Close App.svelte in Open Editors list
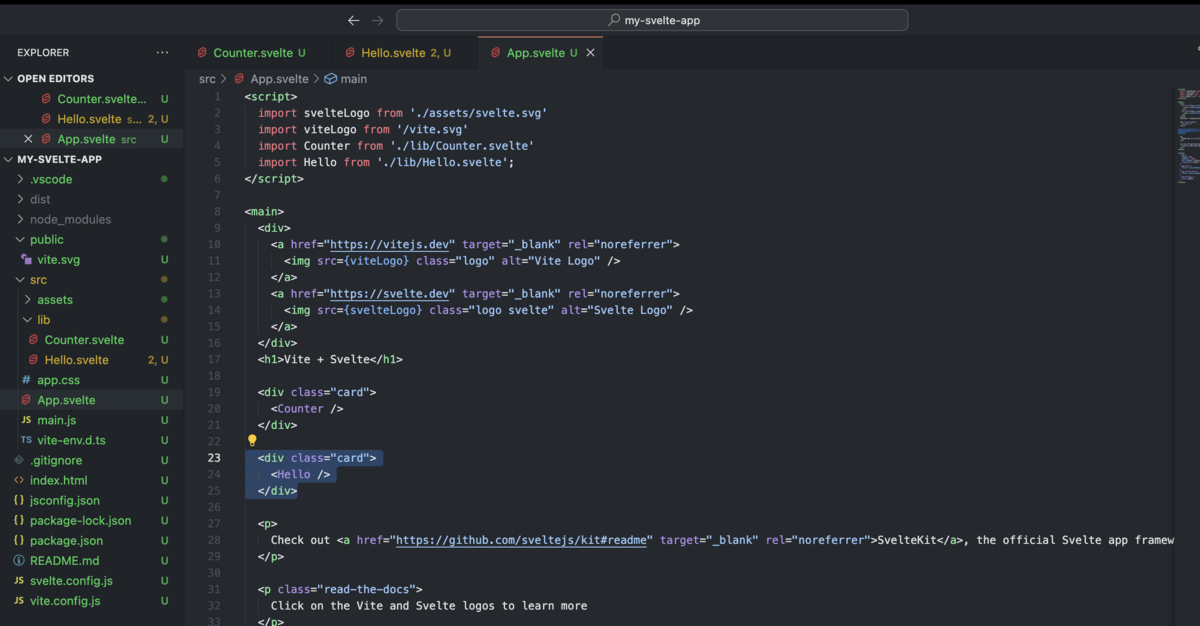 pos(28,139)
